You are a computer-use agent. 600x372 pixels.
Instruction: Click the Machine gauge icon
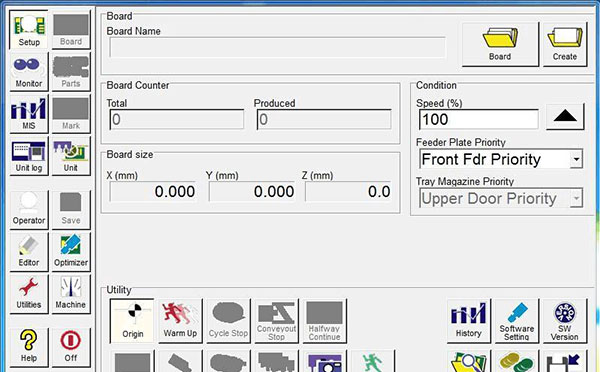[71, 294]
